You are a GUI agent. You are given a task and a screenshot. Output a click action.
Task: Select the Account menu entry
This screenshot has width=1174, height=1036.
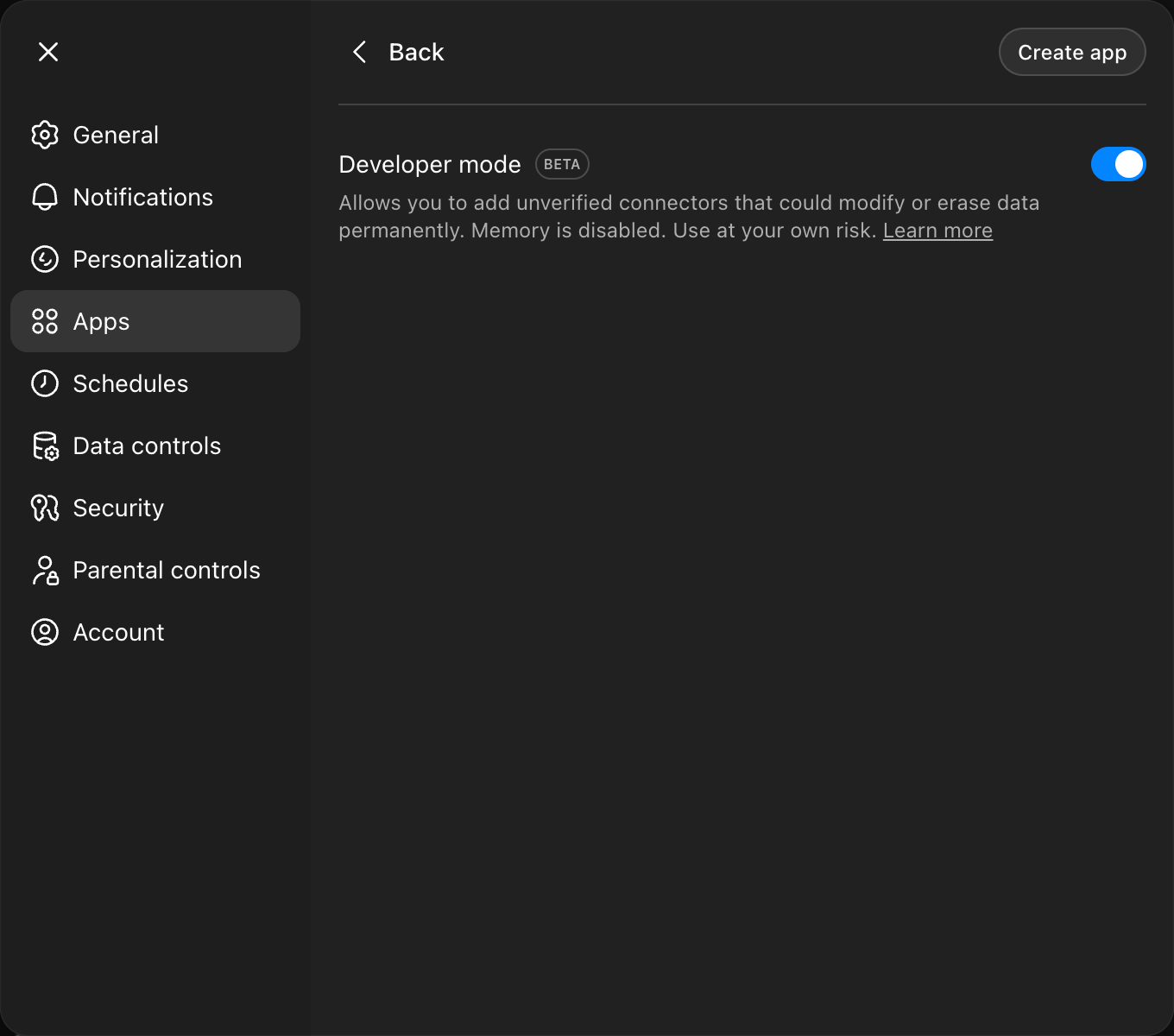point(118,632)
